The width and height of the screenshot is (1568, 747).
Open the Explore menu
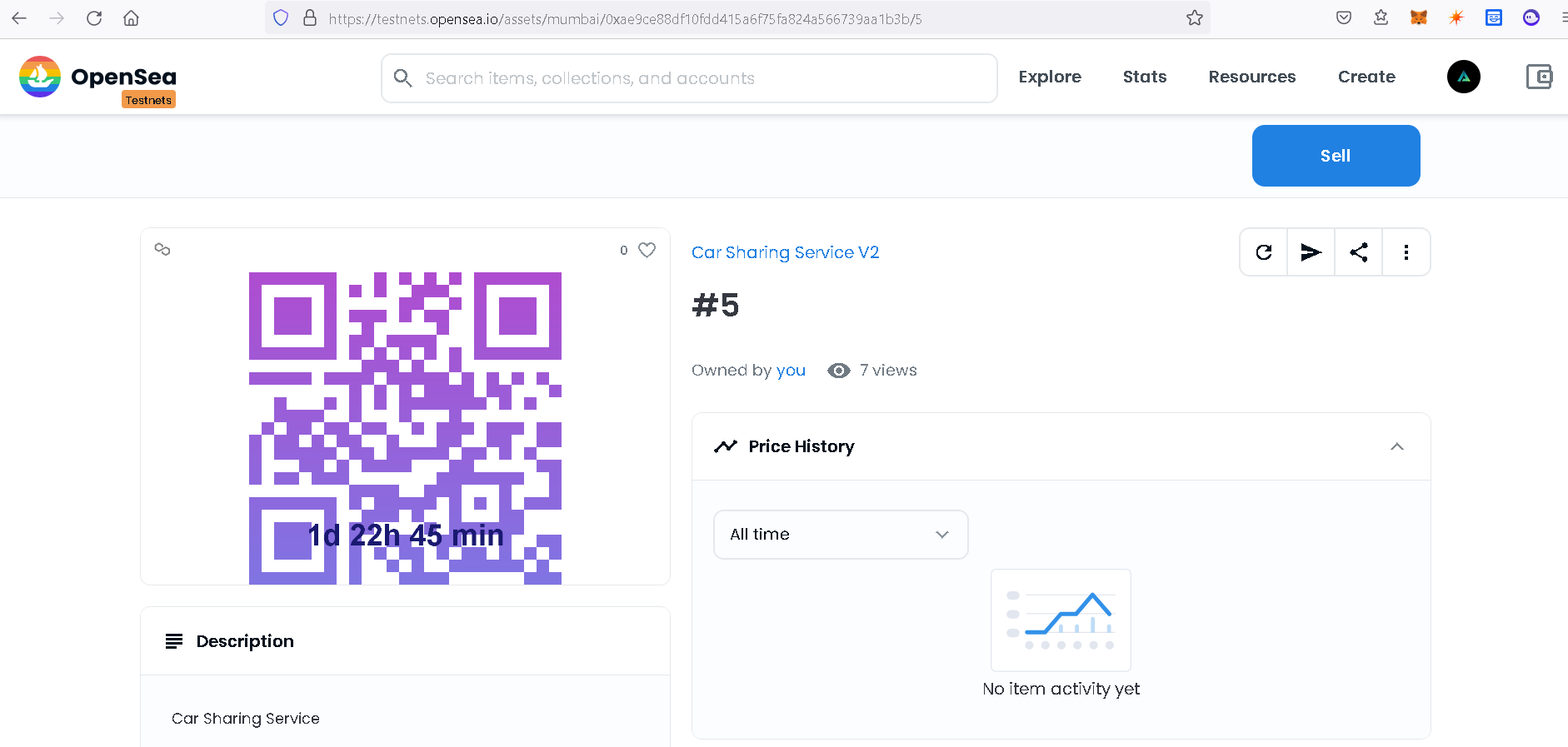1050,77
